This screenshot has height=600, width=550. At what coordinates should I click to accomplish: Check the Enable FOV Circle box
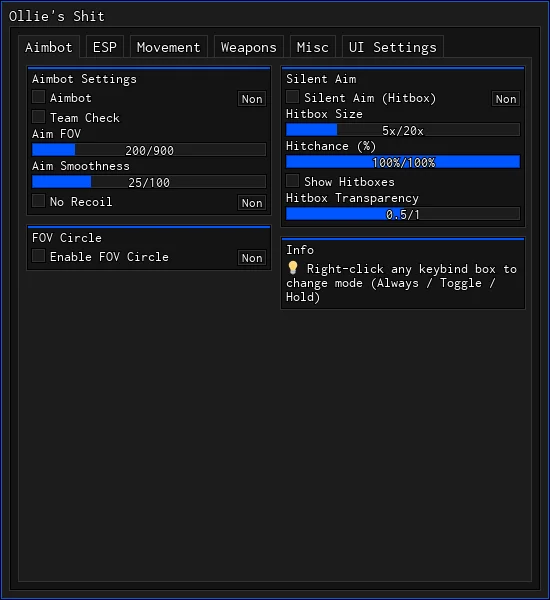[38, 256]
